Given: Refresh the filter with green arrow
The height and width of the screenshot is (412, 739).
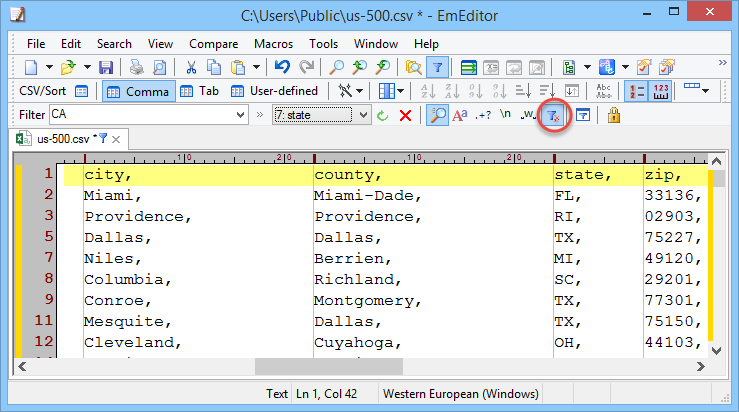Looking at the screenshot, I should (x=382, y=115).
